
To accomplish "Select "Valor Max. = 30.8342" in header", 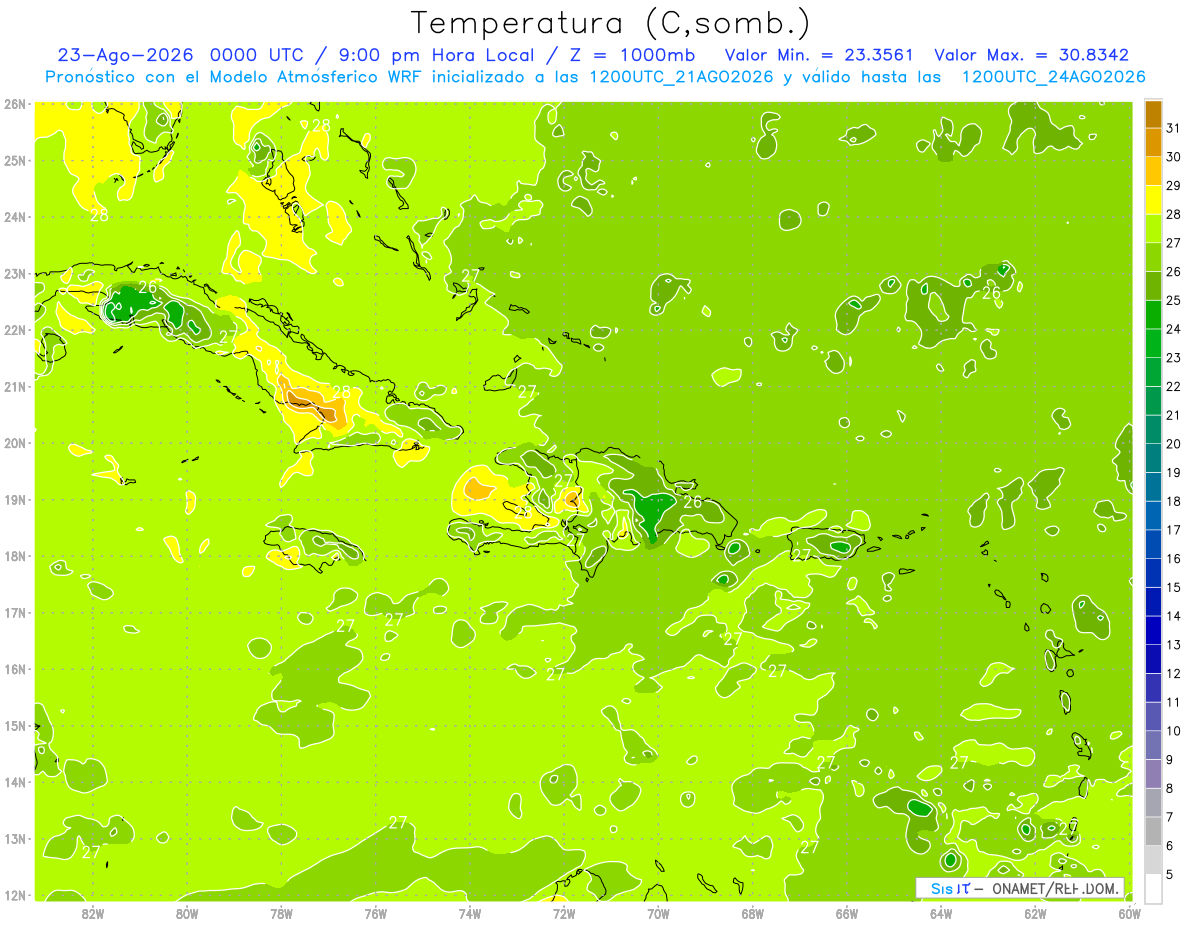I will click(1031, 55).
